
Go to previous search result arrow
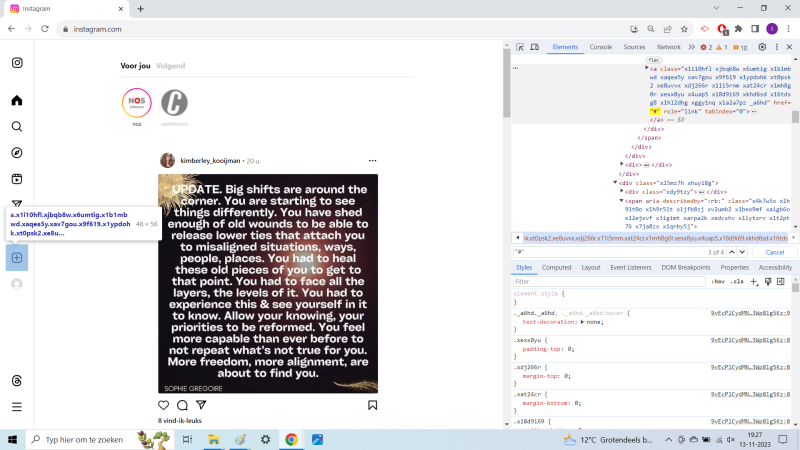tap(732, 252)
